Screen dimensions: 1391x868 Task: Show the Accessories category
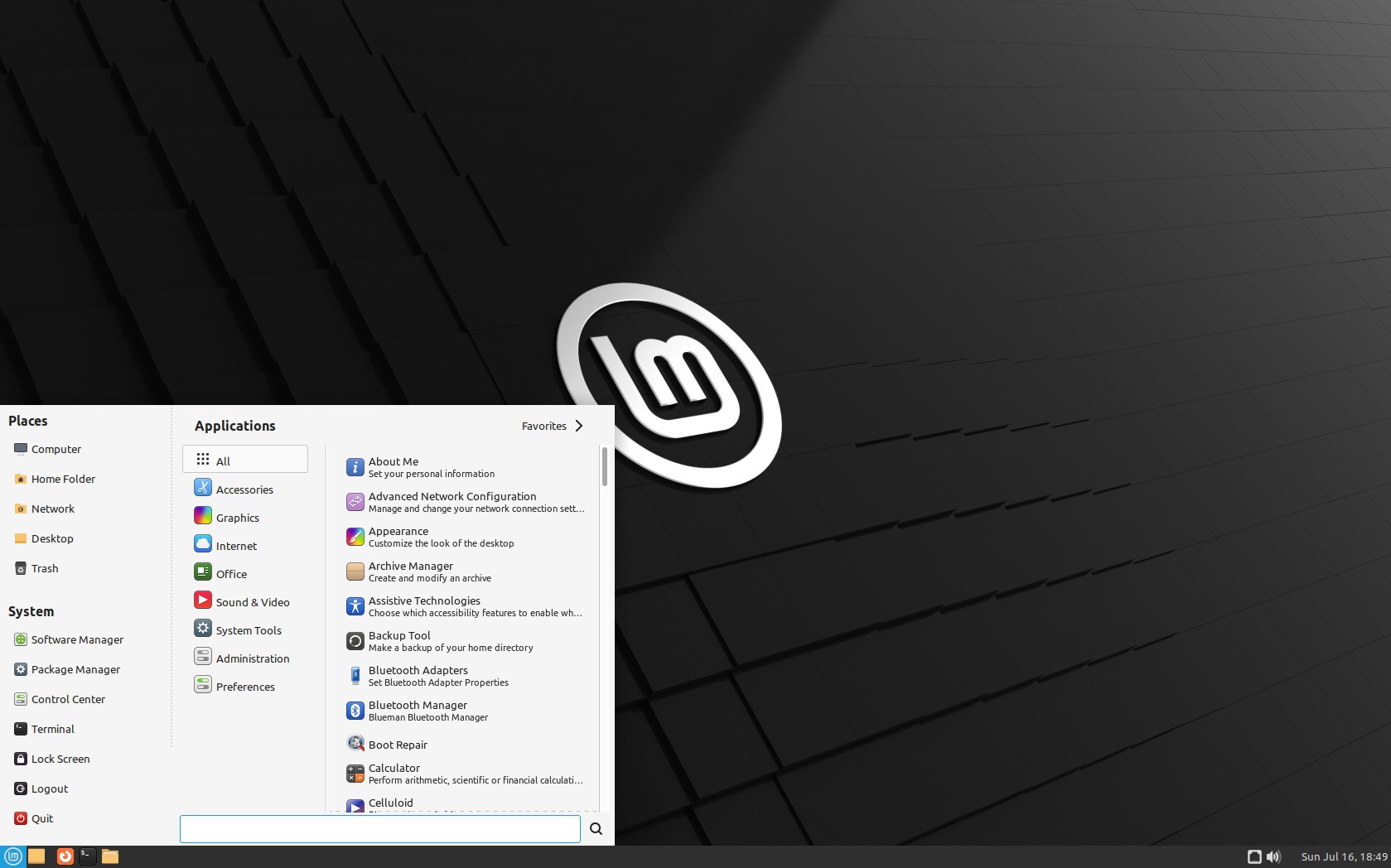point(245,489)
